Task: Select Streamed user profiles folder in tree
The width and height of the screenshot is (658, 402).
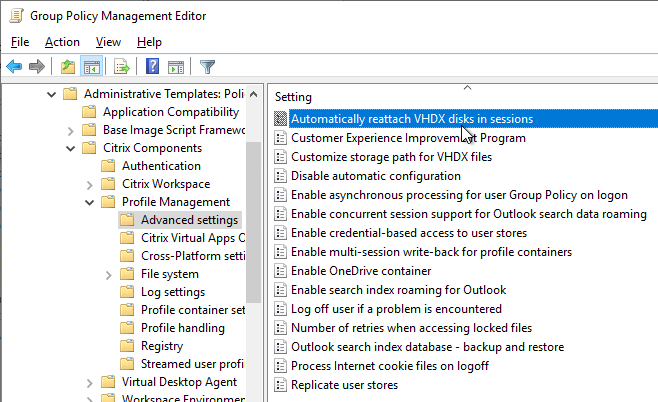Action: tap(192, 363)
